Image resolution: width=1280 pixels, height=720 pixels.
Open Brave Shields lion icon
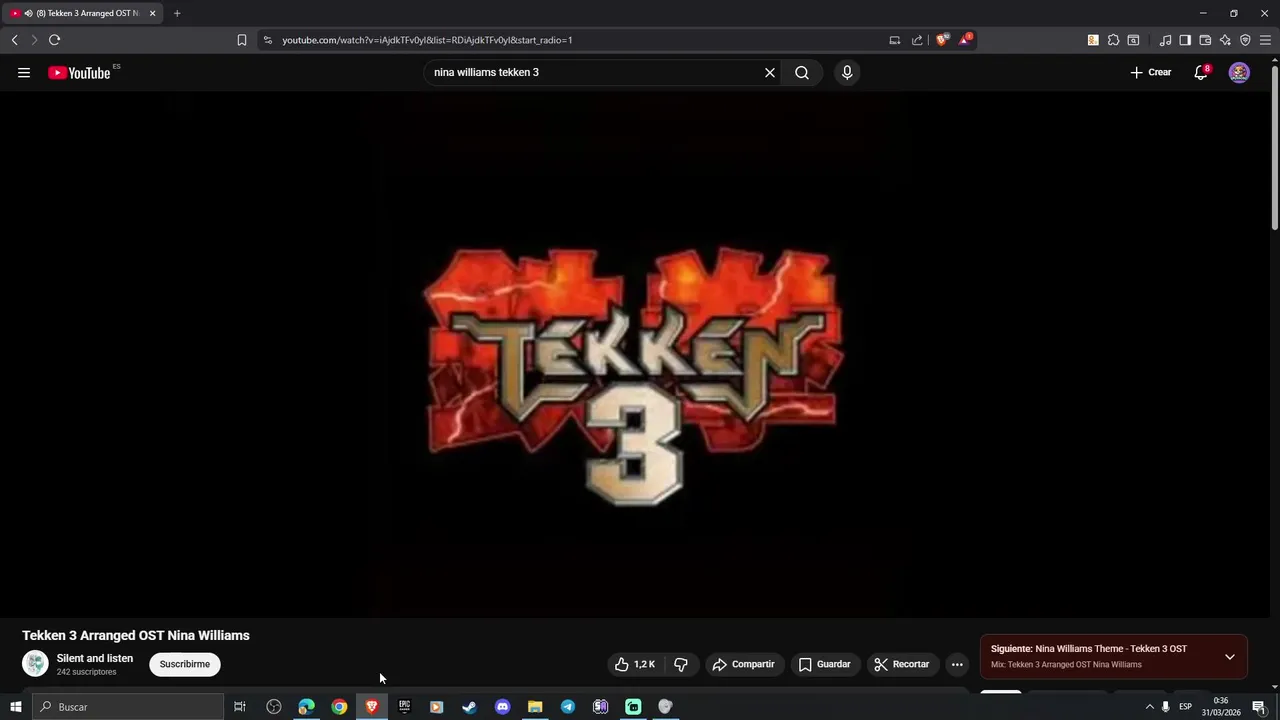pos(942,40)
